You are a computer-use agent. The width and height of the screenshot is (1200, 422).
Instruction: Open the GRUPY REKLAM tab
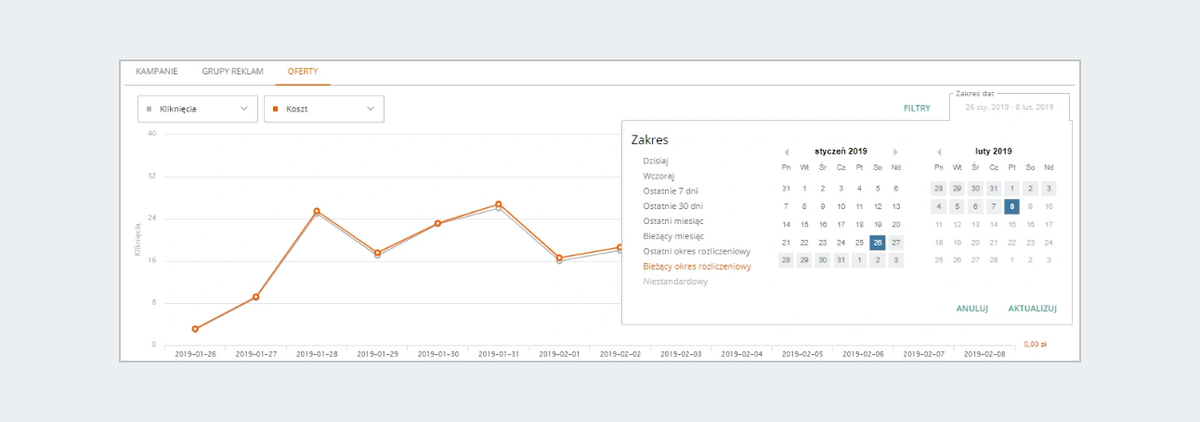(x=233, y=71)
